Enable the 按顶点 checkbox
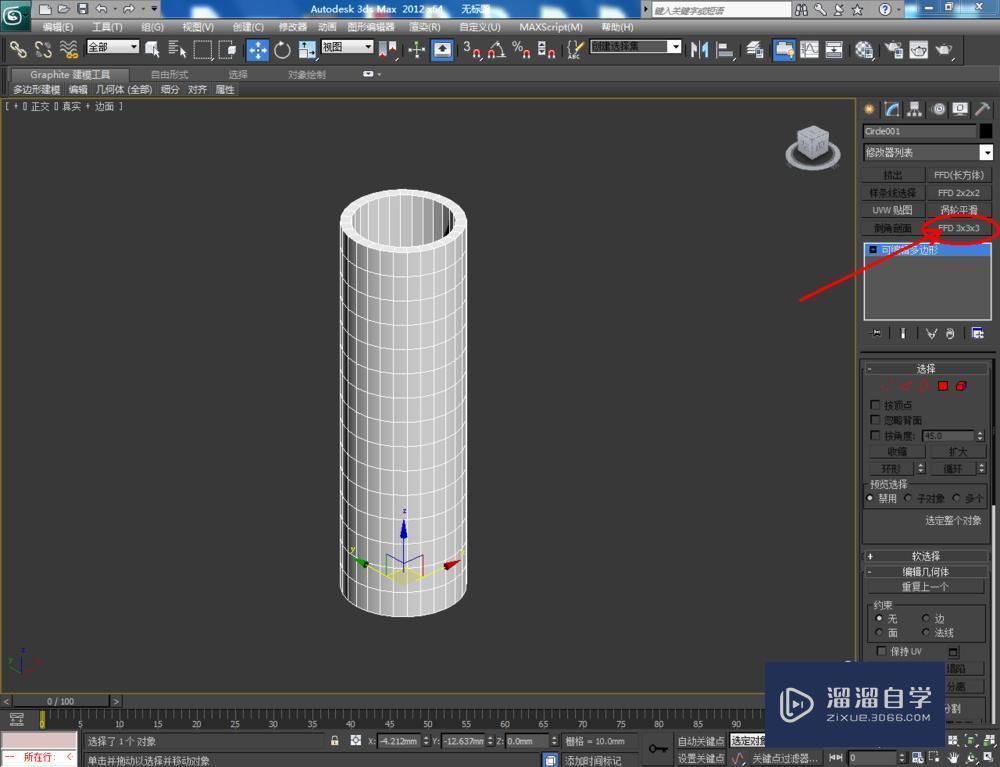Viewport: 1000px width, 767px height. click(x=876, y=405)
